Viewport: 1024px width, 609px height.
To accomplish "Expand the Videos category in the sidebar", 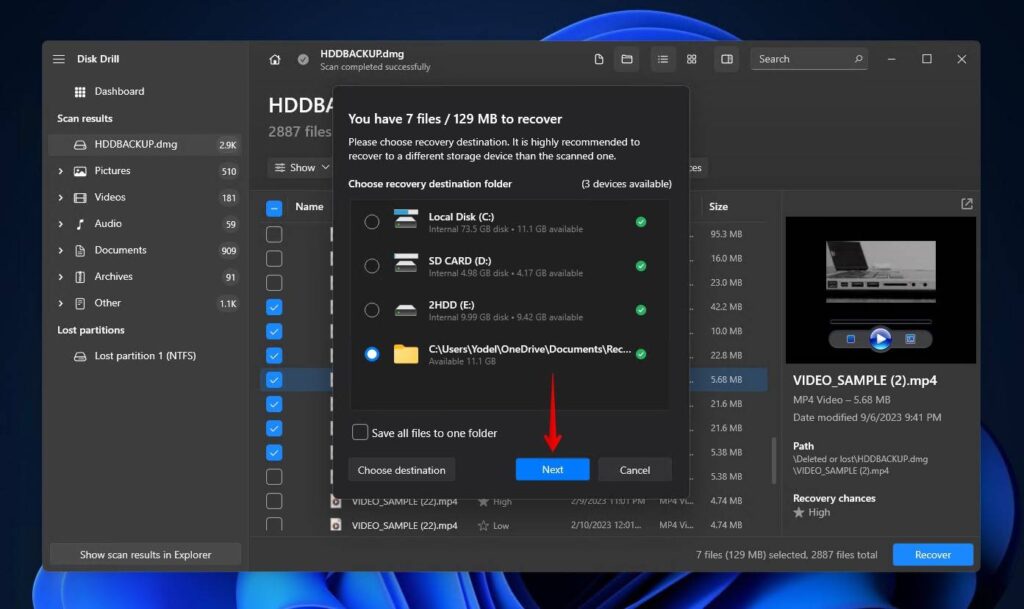I will 62,197.
